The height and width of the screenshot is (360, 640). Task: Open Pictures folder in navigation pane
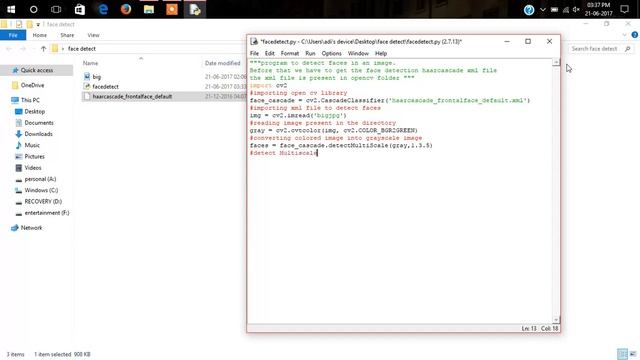(x=34, y=156)
